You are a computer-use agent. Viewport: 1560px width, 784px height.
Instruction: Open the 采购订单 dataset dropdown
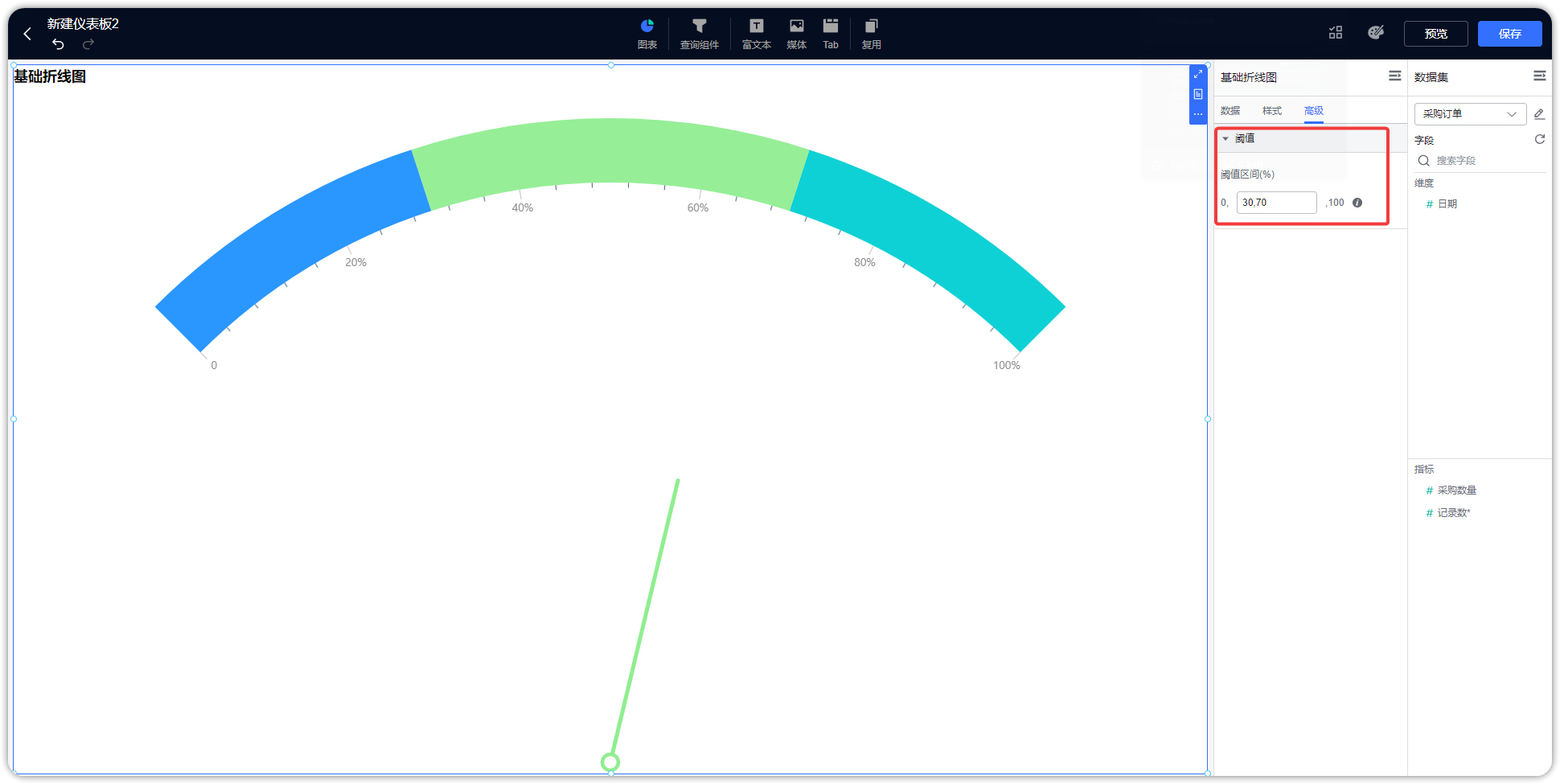coord(1470,114)
